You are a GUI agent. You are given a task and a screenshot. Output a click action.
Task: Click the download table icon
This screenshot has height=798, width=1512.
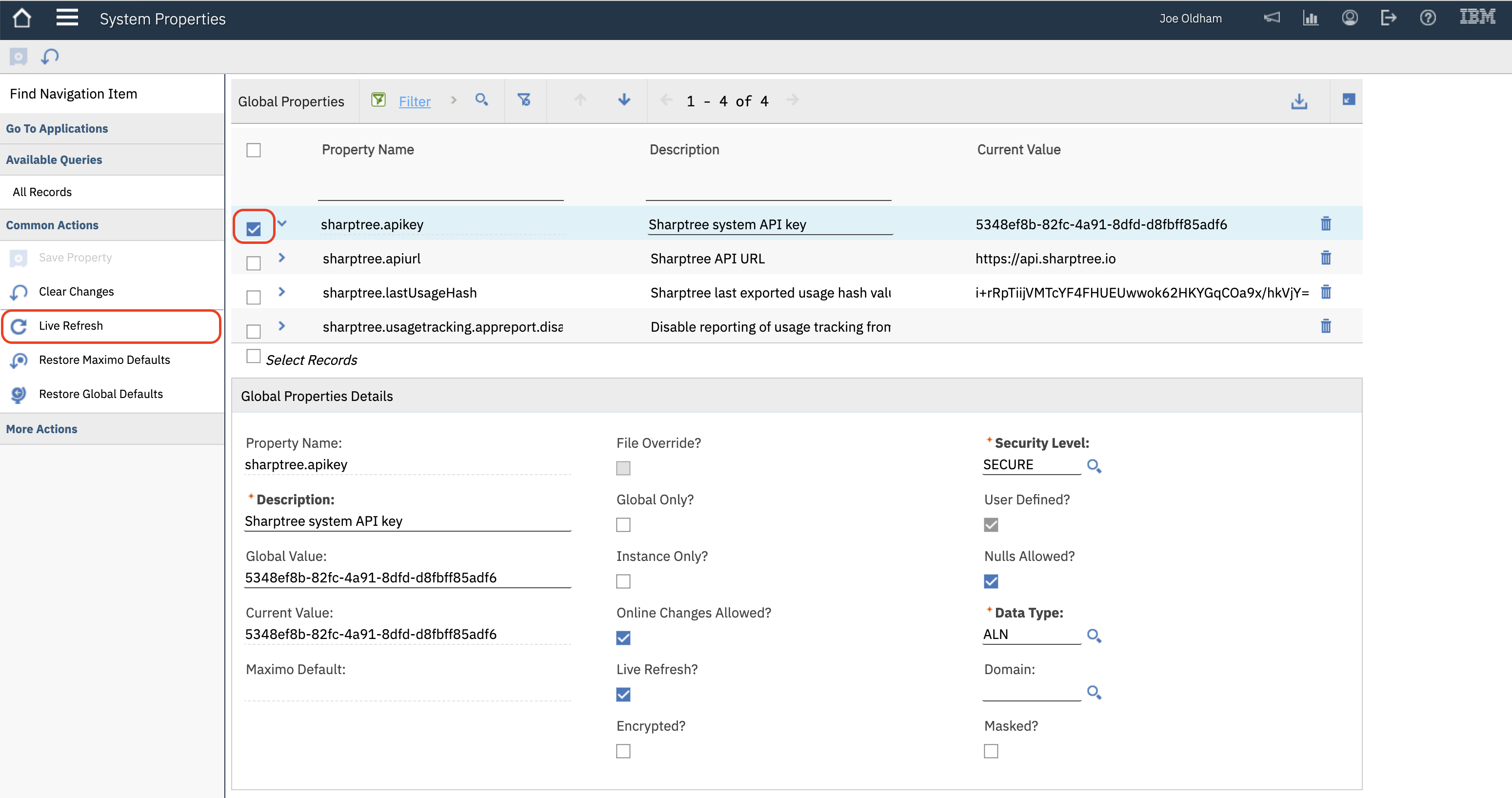[1299, 101]
